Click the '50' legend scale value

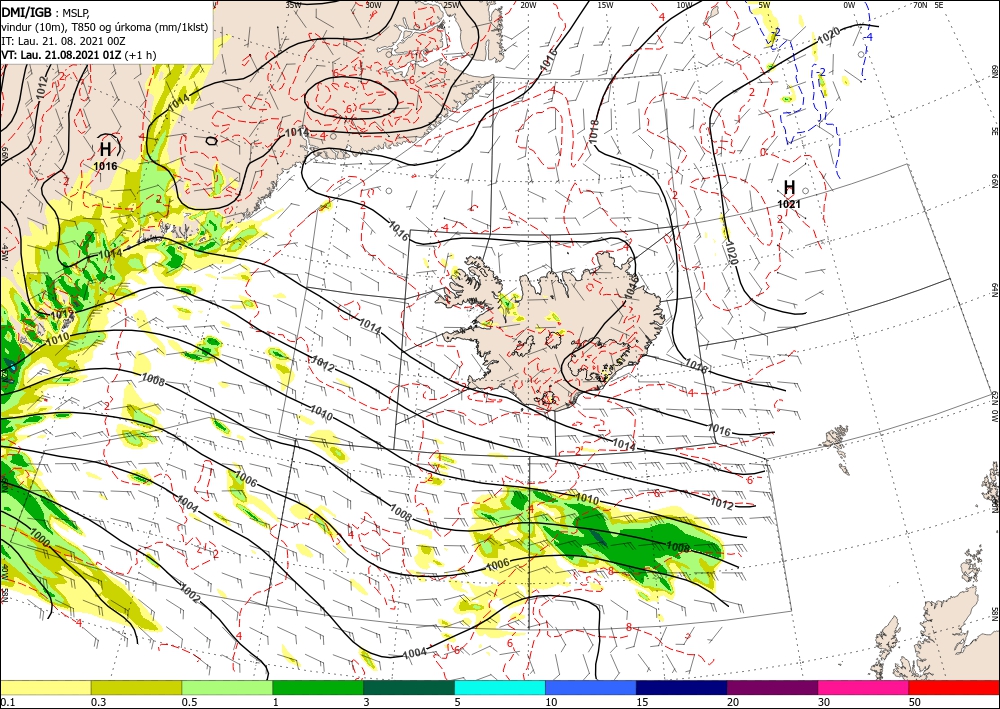click(x=915, y=702)
